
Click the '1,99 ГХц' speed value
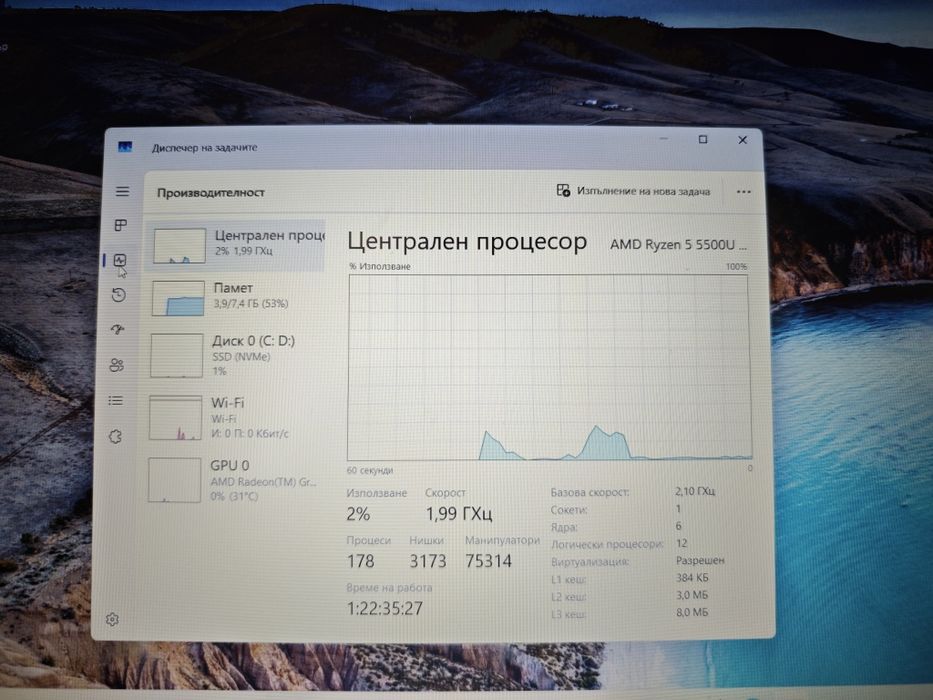459,513
